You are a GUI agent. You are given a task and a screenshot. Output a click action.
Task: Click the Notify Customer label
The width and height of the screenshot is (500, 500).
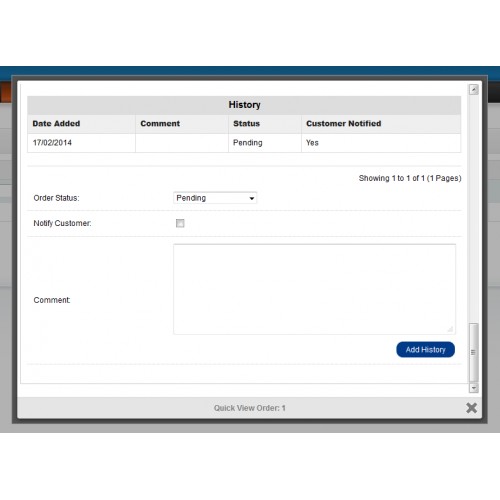click(x=62, y=223)
